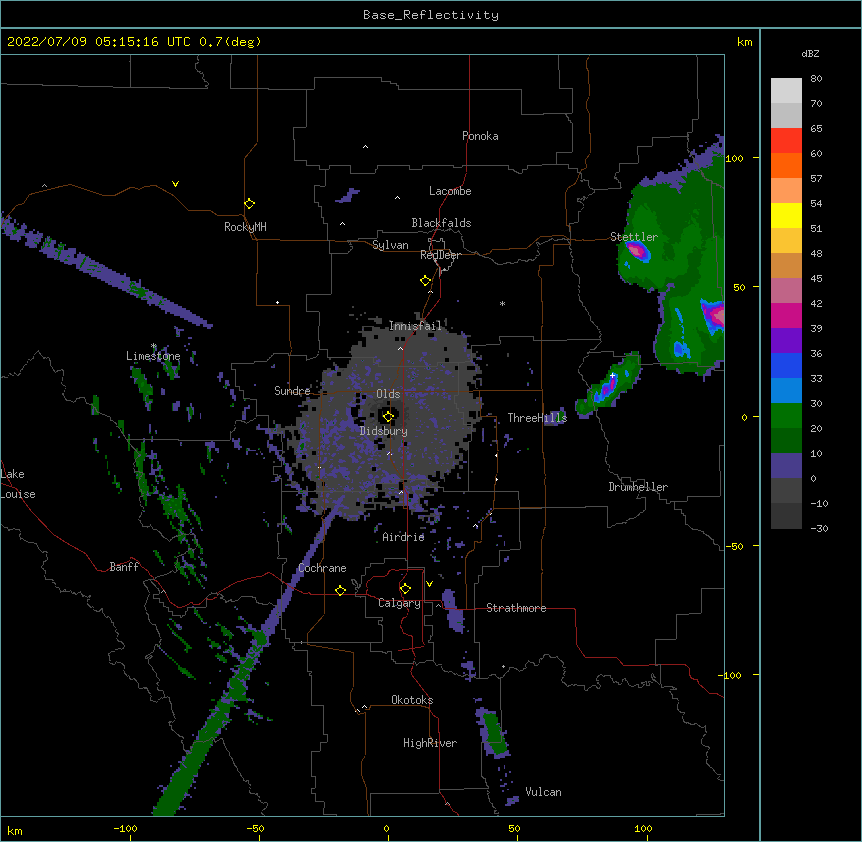The width and height of the screenshot is (862, 842).
Task: Click the Ponoka city label
Action: click(480, 136)
